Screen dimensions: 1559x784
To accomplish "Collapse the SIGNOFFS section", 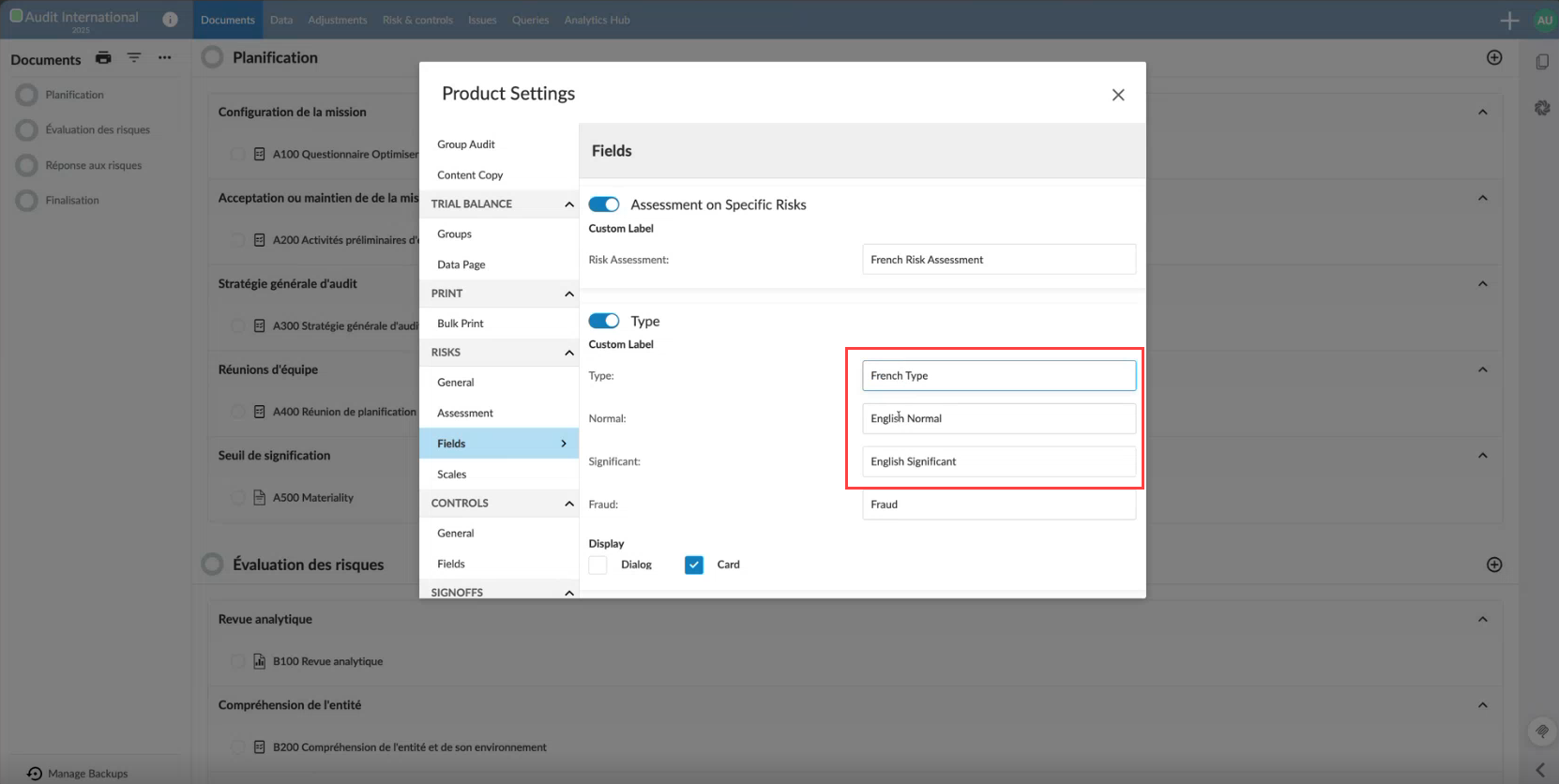I will [568, 593].
